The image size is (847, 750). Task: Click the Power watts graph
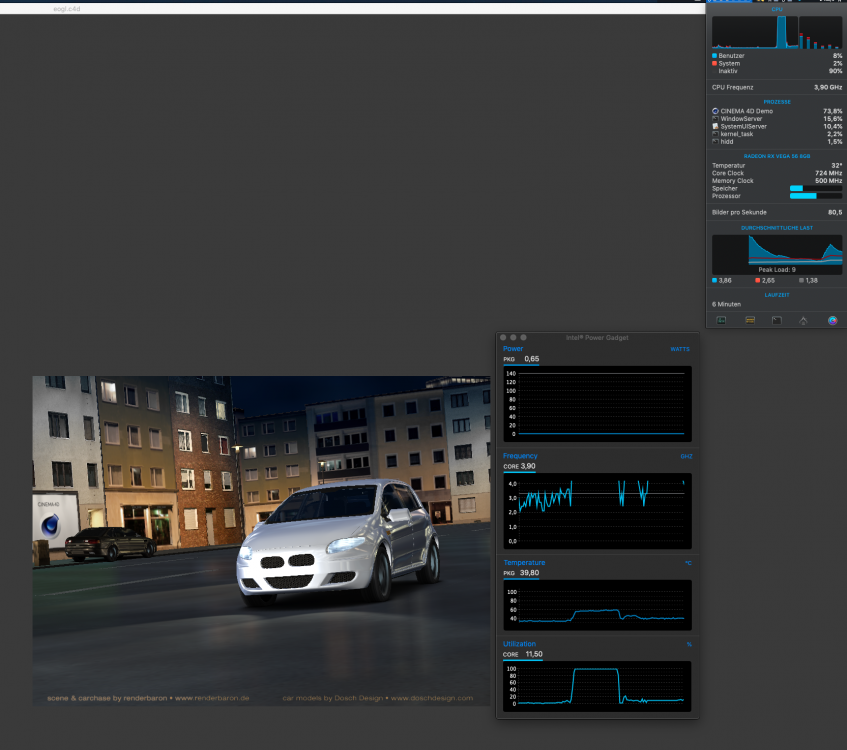597,404
